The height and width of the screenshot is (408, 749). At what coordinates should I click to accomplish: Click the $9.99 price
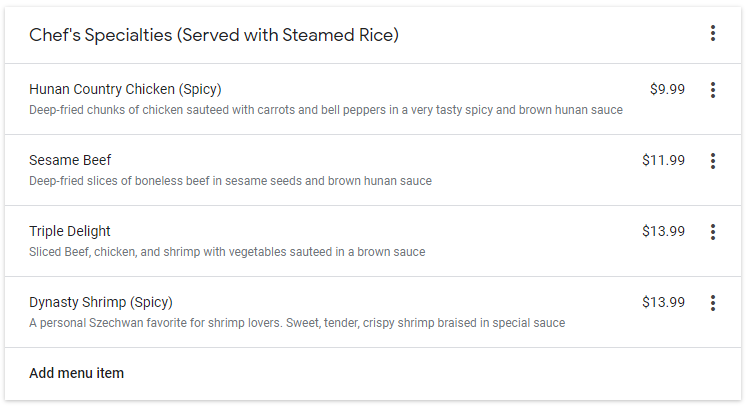[x=667, y=89]
